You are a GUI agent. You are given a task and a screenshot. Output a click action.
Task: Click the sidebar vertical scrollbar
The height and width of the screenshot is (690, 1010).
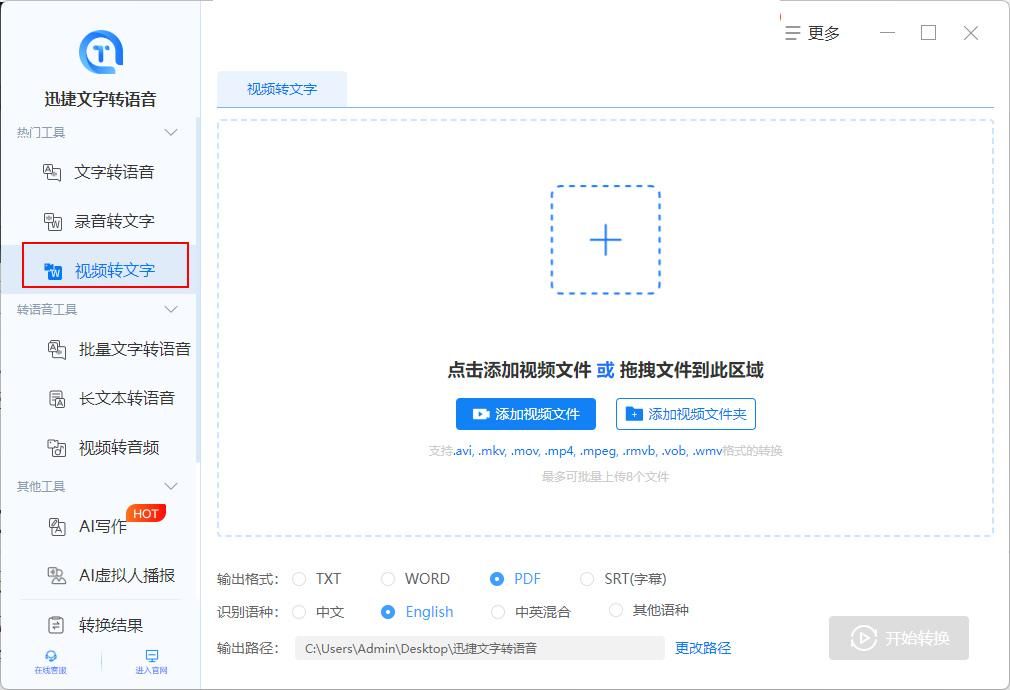click(x=198, y=290)
